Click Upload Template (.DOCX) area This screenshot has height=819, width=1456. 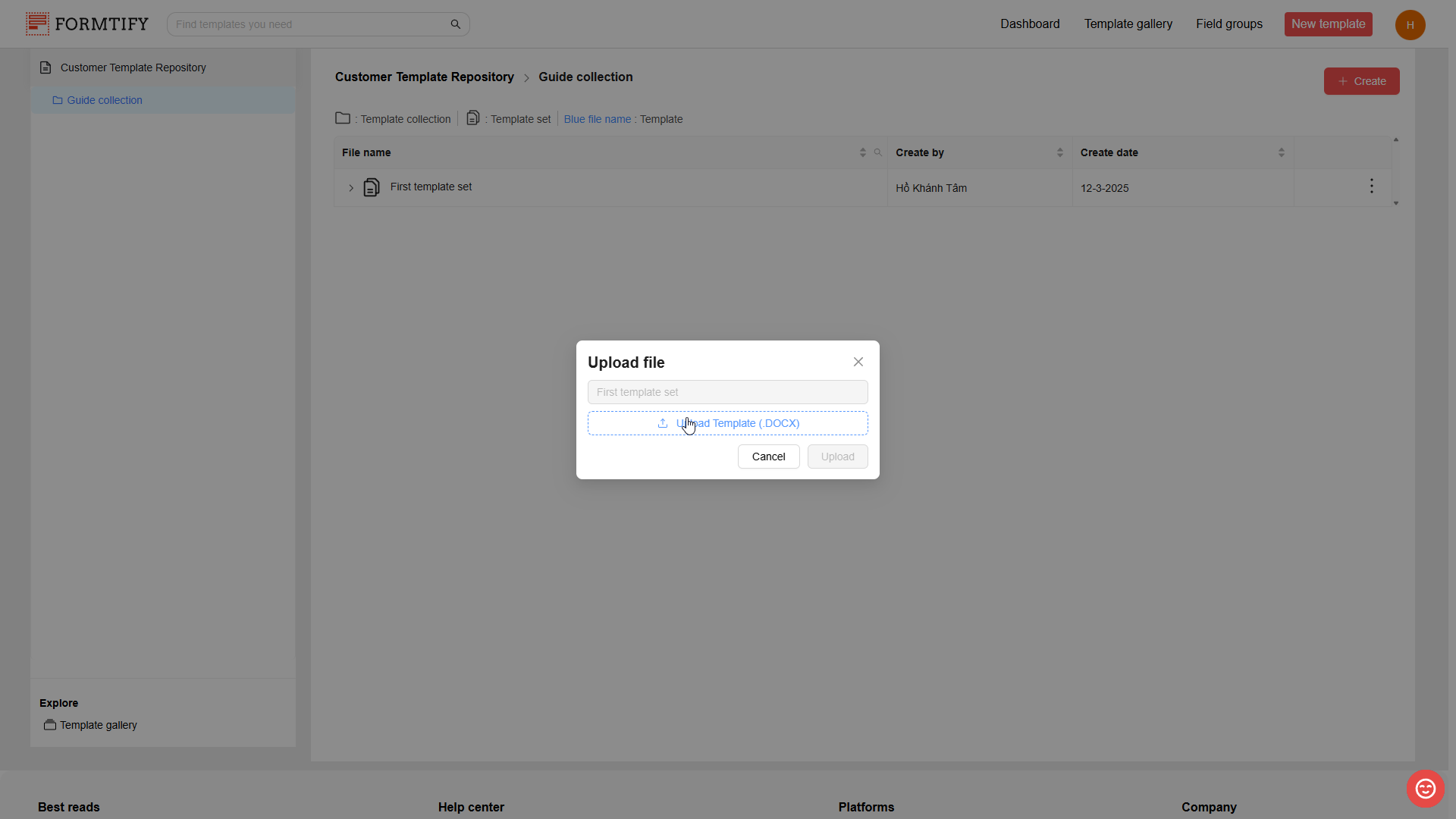point(727,423)
